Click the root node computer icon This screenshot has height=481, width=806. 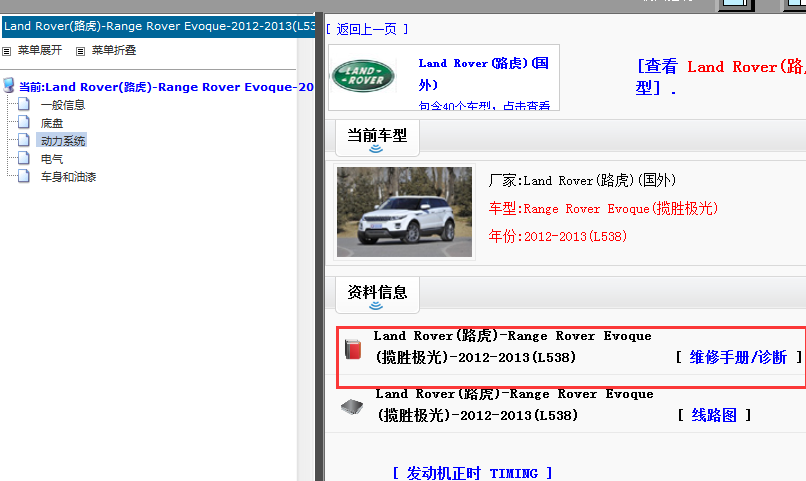pos(9,85)
